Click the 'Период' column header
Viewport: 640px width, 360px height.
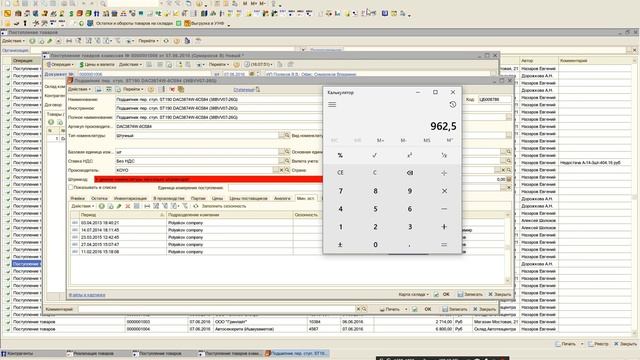[x=122, y=215]
